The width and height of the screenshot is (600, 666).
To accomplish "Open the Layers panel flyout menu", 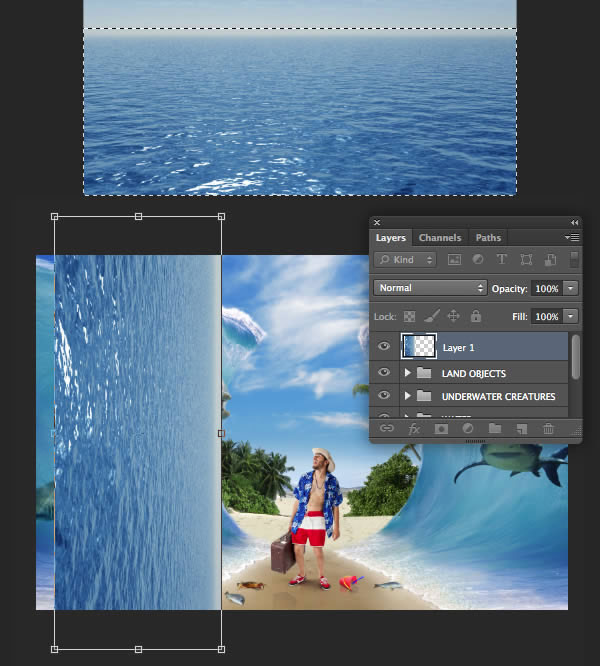I will point(572,237).
